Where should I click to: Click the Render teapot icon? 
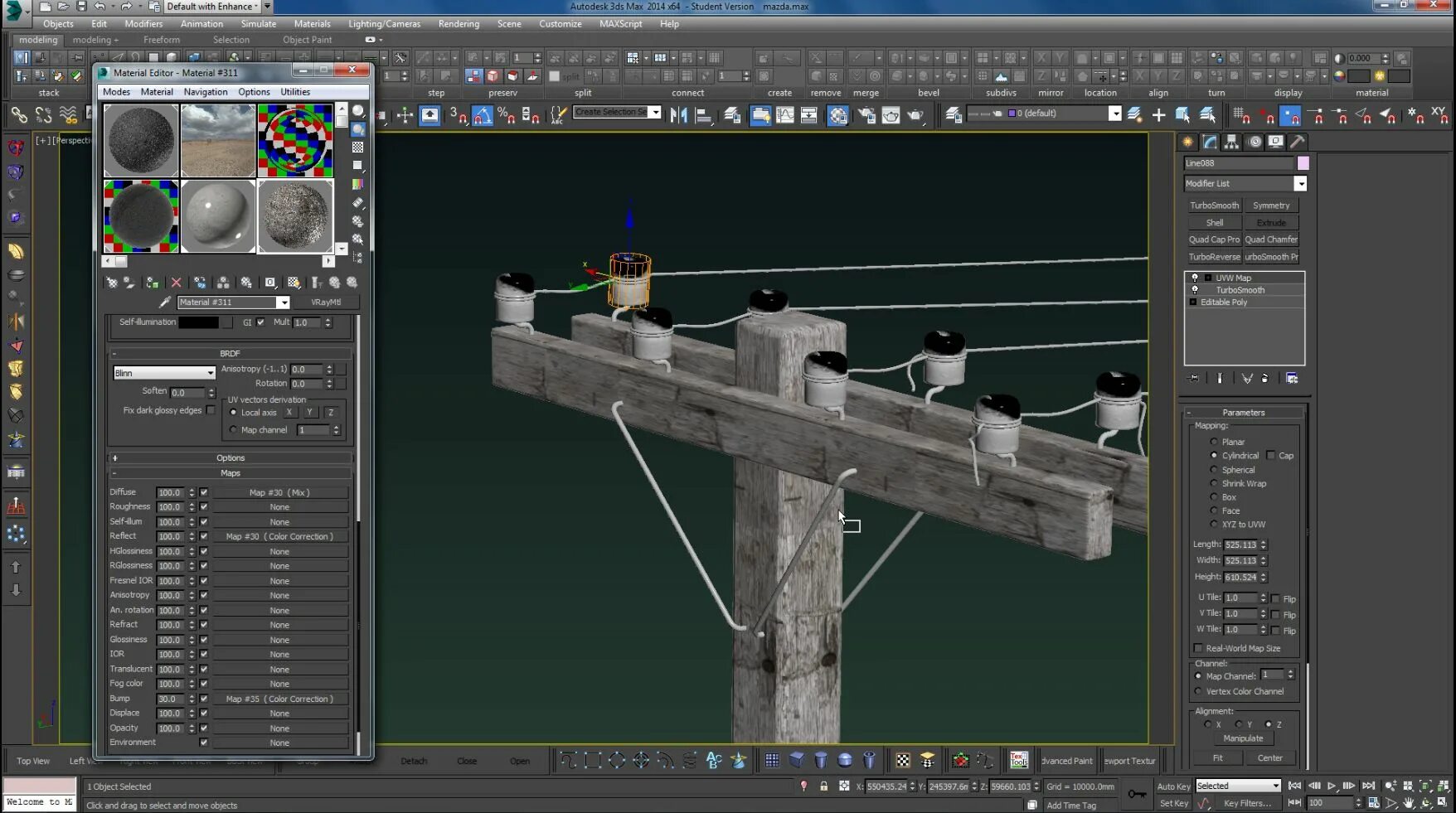pos(915,114)
